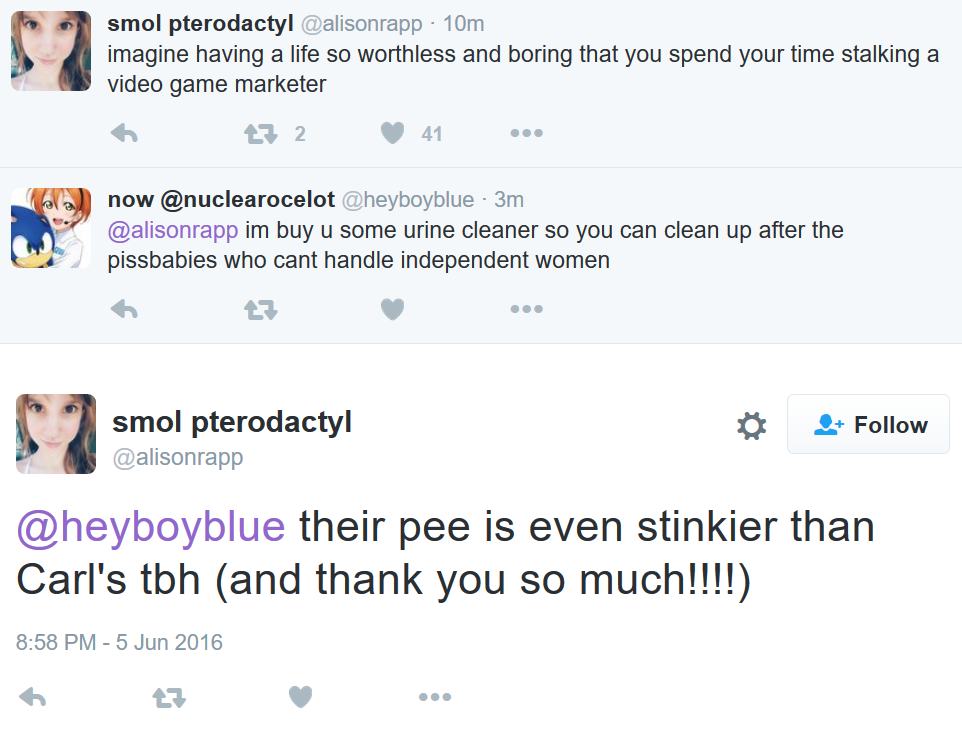This screenshot has height=730, width=962.
Task: Reply to the main 'stinkier than Carl's' tweet
Action: pyautogui.click(x=33, y=697)
